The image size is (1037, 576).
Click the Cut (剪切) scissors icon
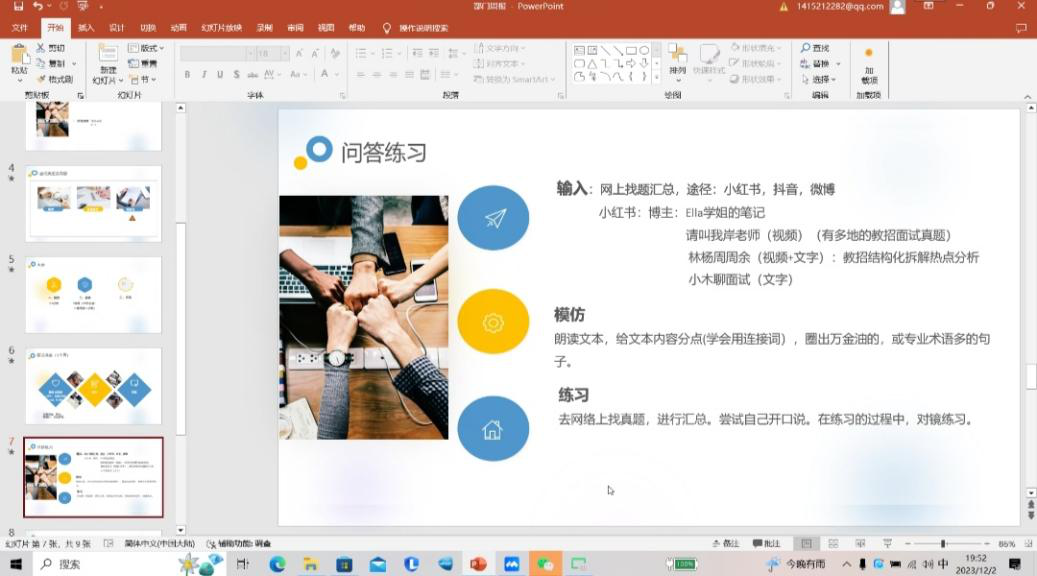click(x=42, y=48)
